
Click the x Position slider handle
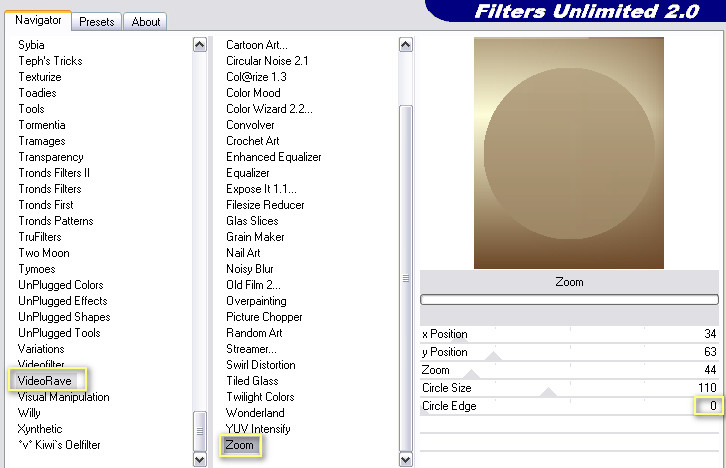click(459, 340)
